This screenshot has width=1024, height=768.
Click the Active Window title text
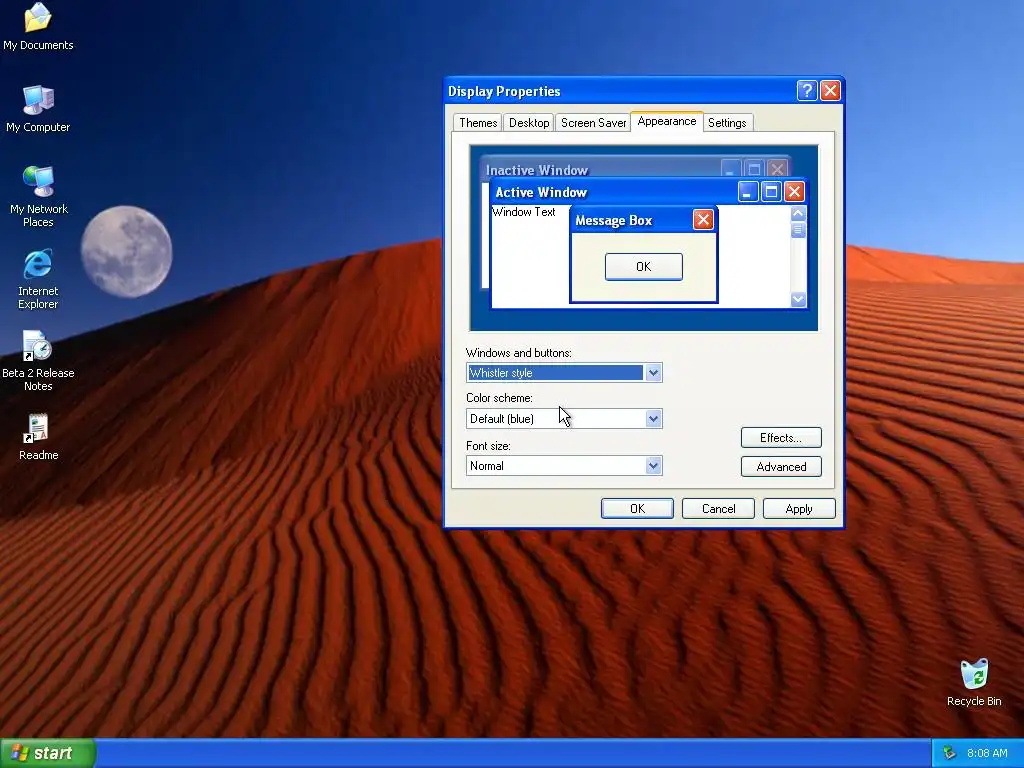tap(541, 192)
